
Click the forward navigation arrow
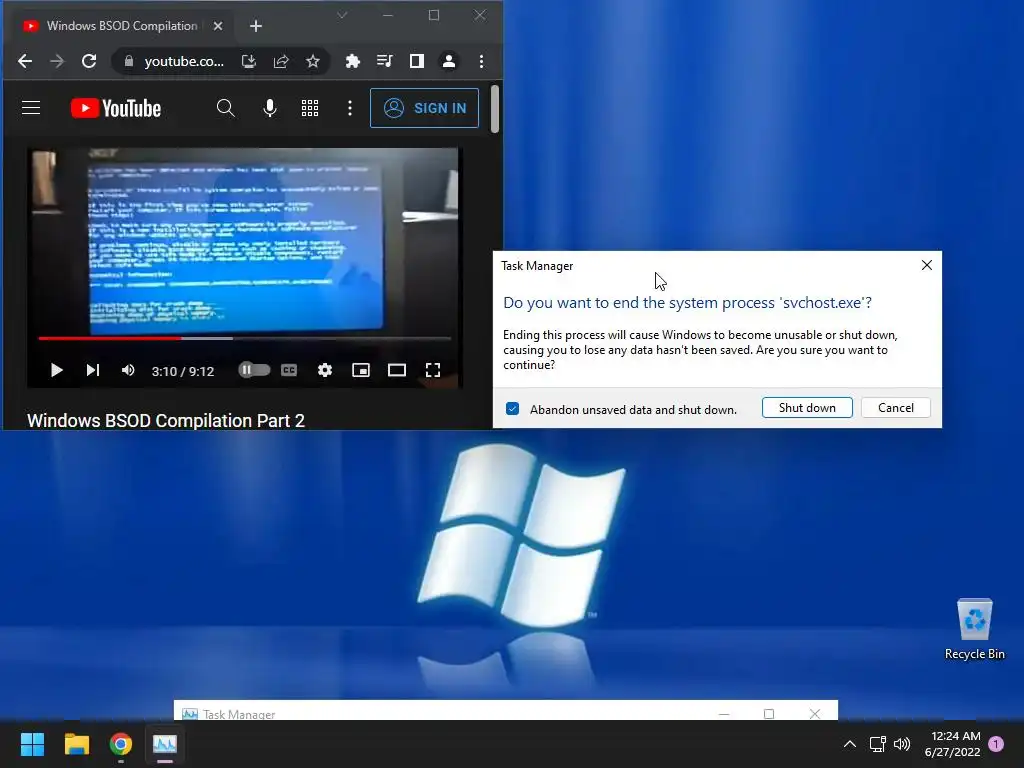(x=57, y=61)
